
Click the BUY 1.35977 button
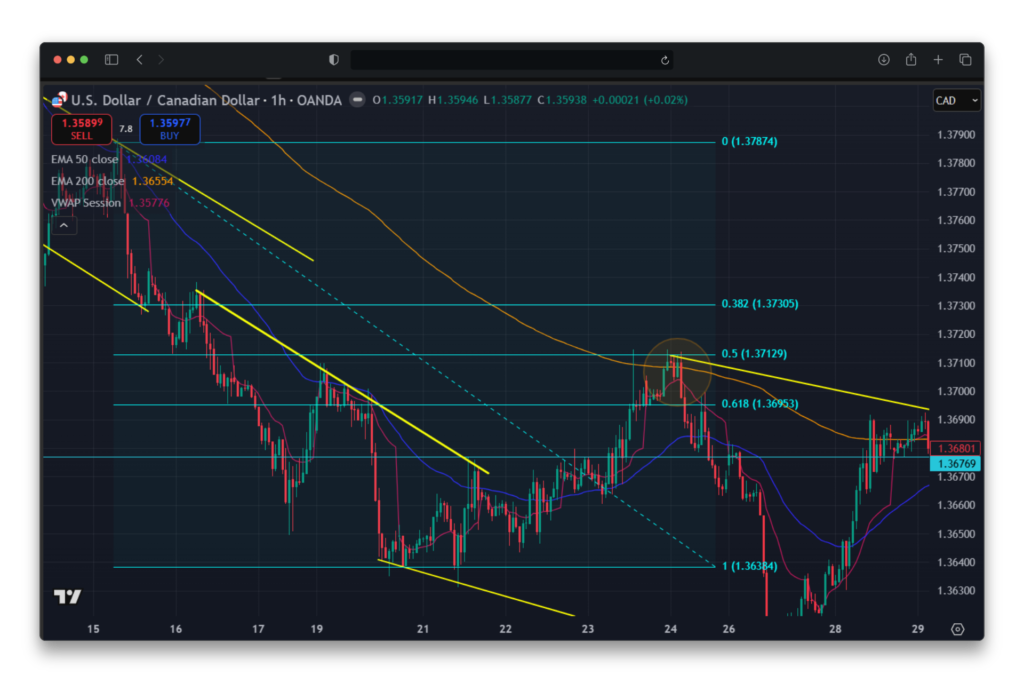coord(170,129)
